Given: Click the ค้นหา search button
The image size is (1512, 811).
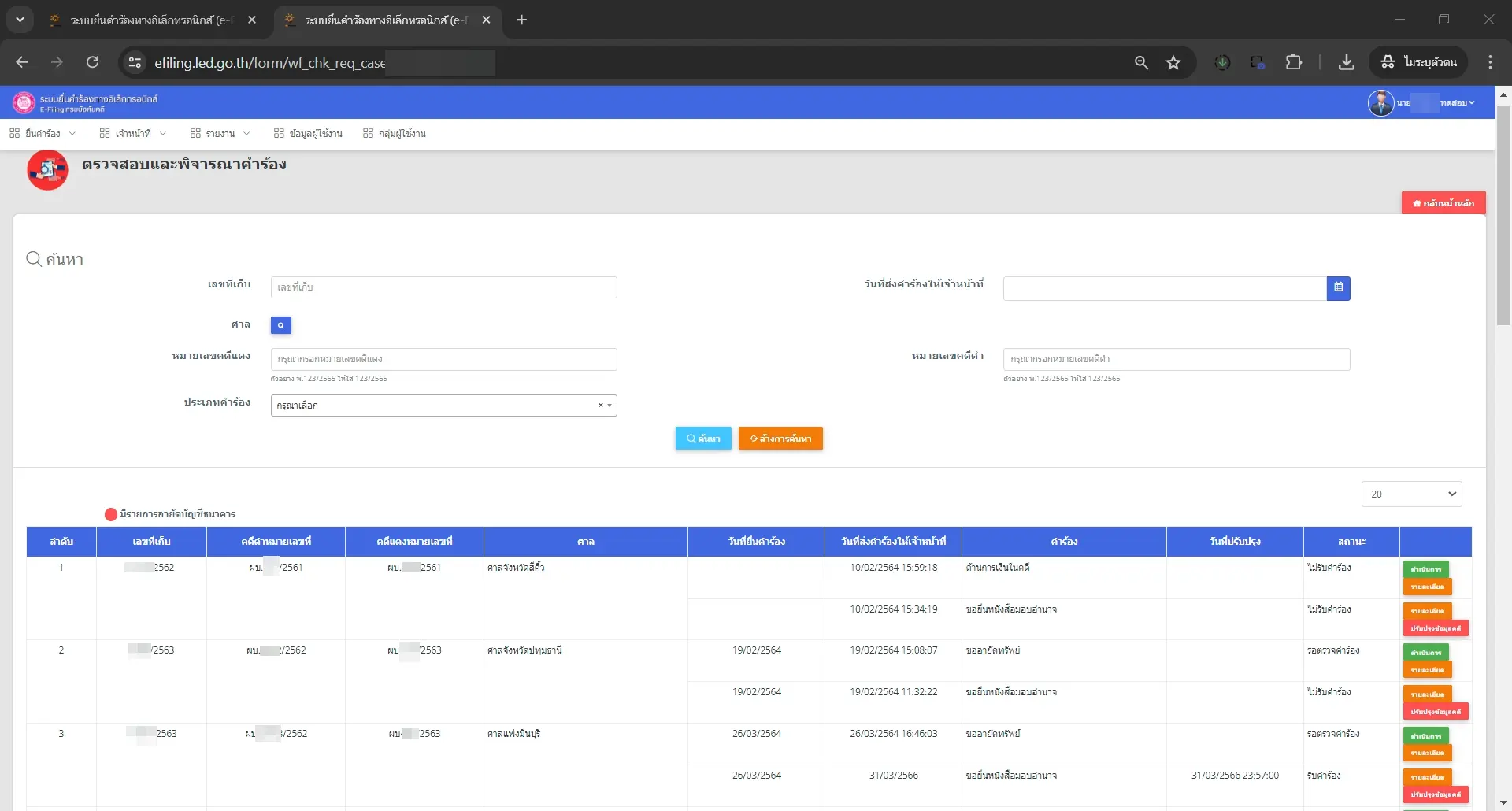Looking at the screenshot, I should point(703,439).
